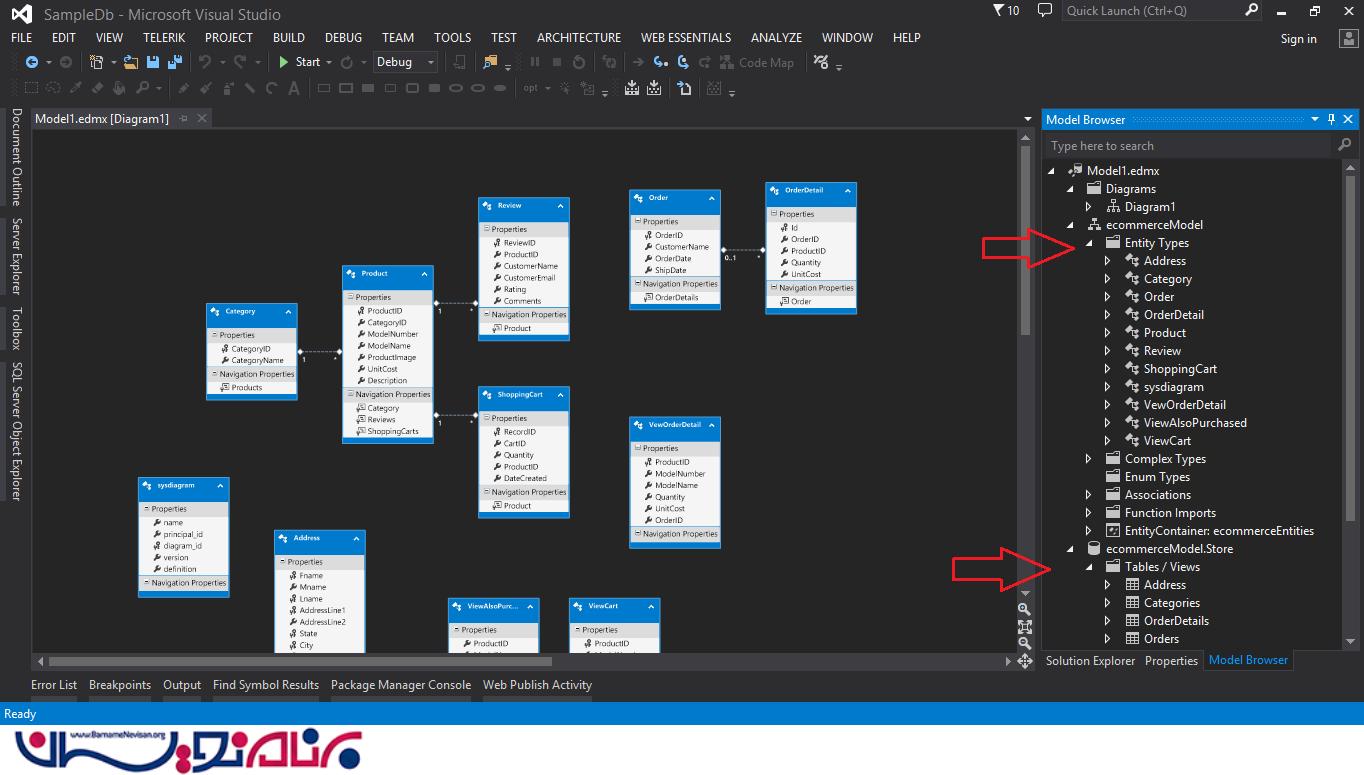Switch to the Solution Explorer tab

click(1090, 661)
